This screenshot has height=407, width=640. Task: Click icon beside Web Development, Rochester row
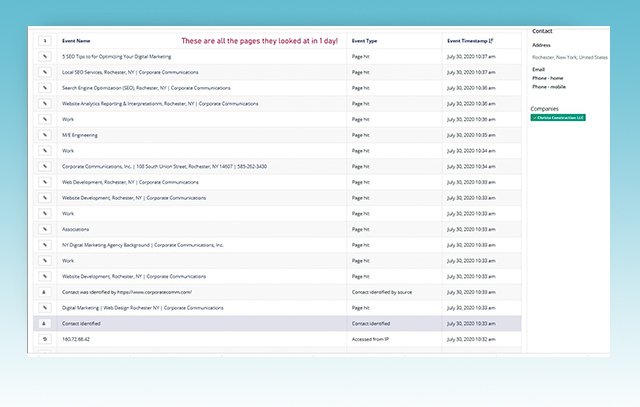[x=45, y=182]
